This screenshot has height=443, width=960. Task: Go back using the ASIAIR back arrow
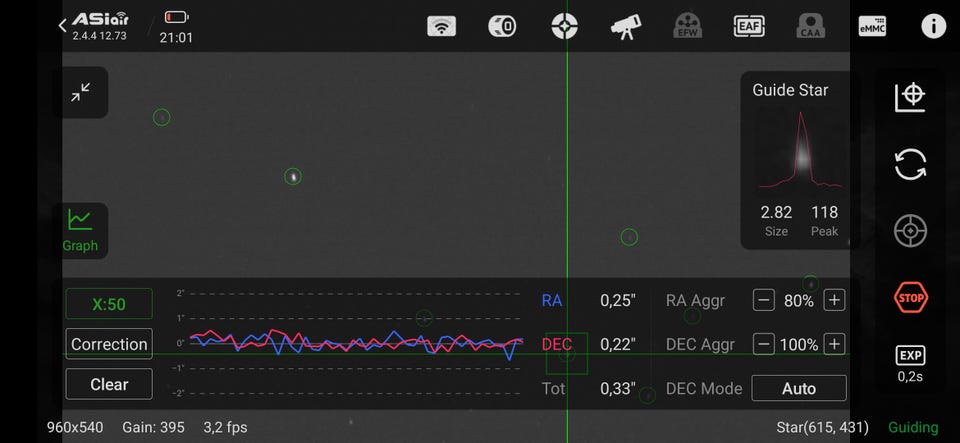[62, 25]
